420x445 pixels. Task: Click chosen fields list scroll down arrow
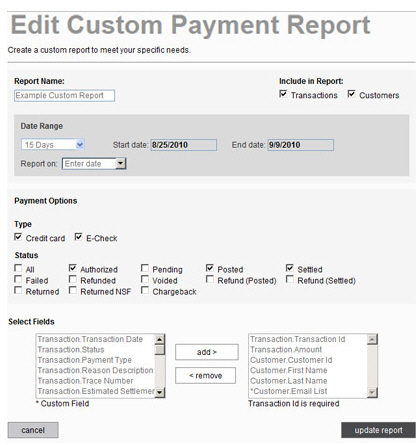point(372,392)
